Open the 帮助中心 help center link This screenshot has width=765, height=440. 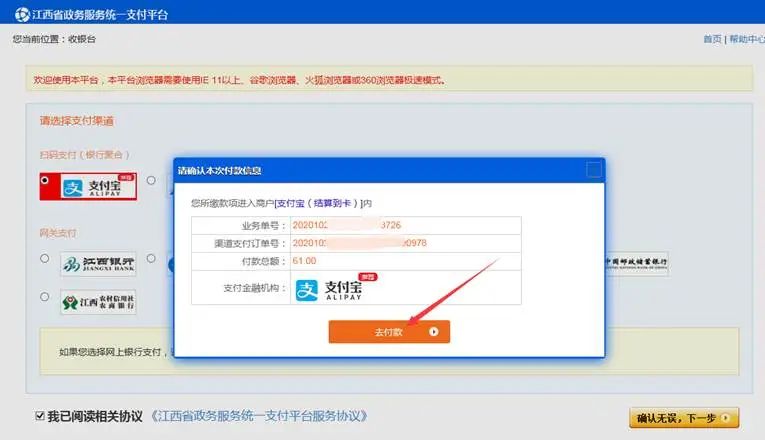click(746, 39)
